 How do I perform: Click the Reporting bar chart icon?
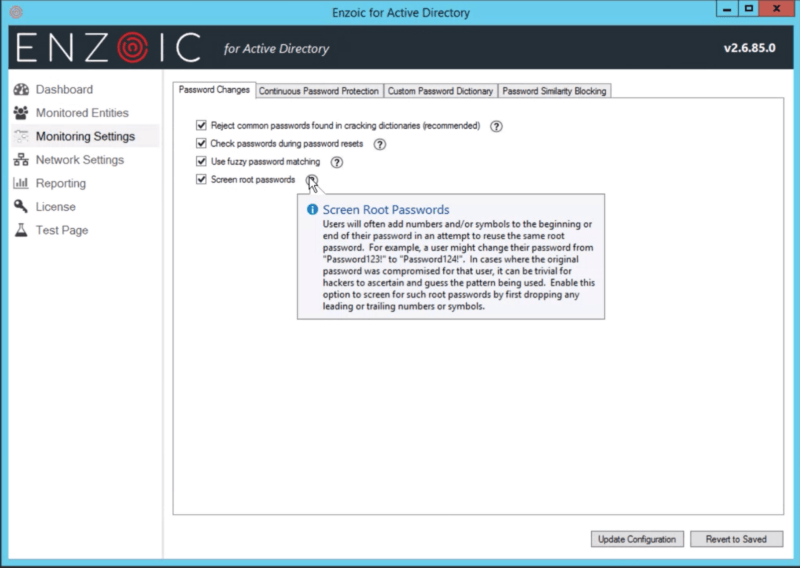[20, 184]
